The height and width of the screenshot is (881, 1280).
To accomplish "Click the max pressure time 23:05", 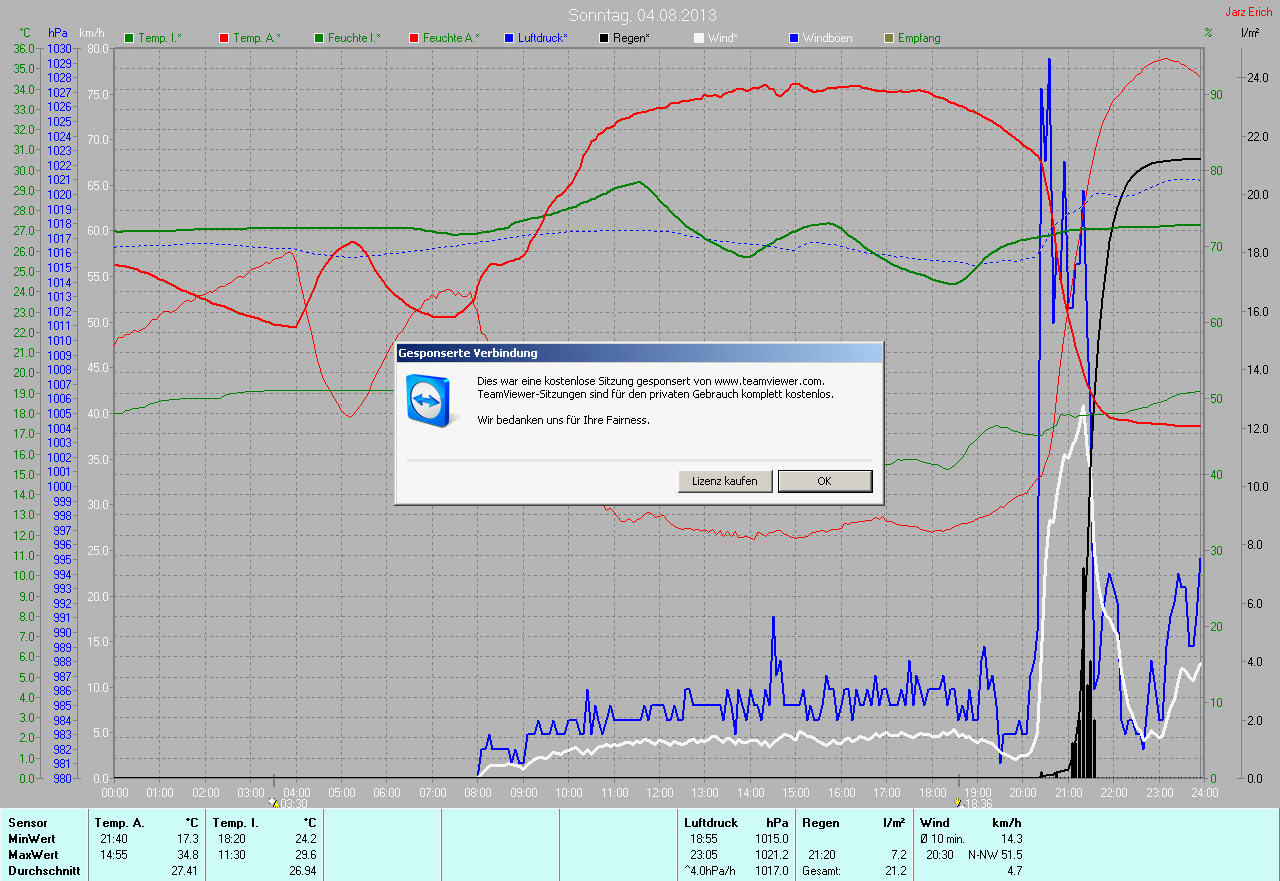I will tap(704, 855).
